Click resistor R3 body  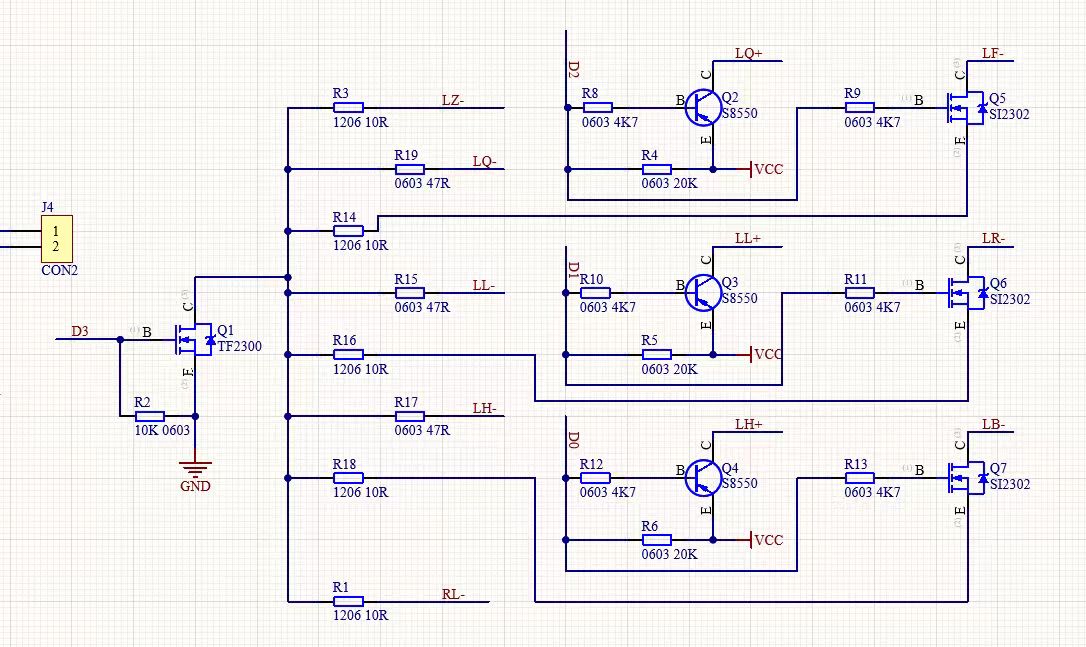pos(347,107)
